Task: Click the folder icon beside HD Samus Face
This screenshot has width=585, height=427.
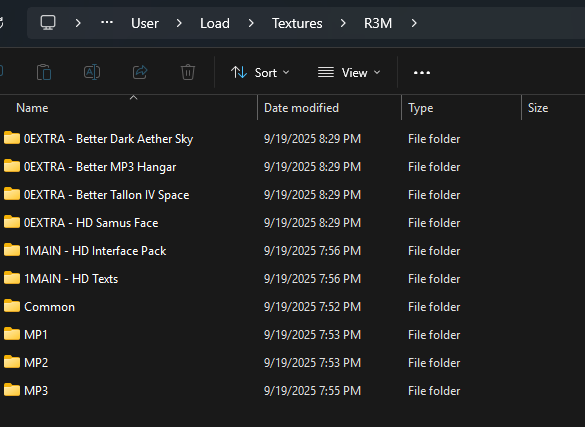Action: pos(12,222)
